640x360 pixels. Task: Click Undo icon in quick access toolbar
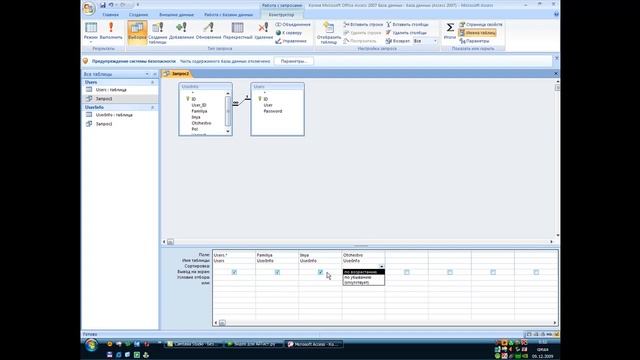click(x=111, y=5)
